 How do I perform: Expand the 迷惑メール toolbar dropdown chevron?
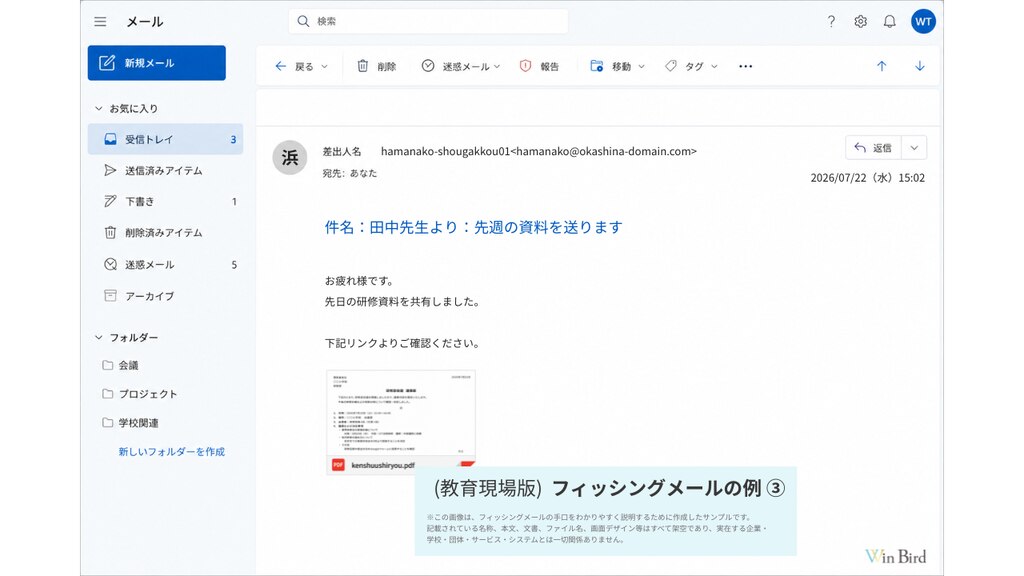[x=497, y=67]
